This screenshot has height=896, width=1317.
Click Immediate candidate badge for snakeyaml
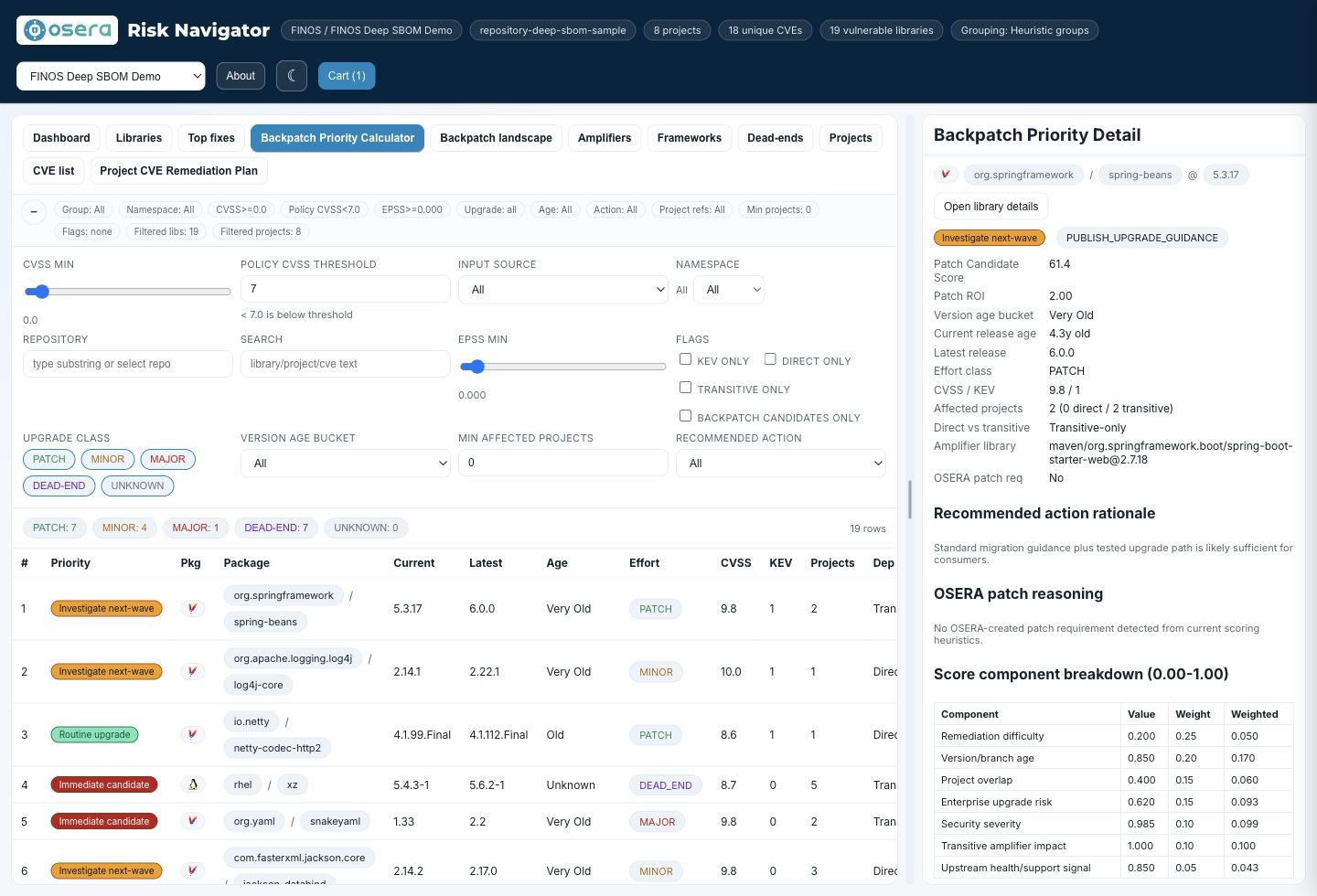(x=104, y=821)
